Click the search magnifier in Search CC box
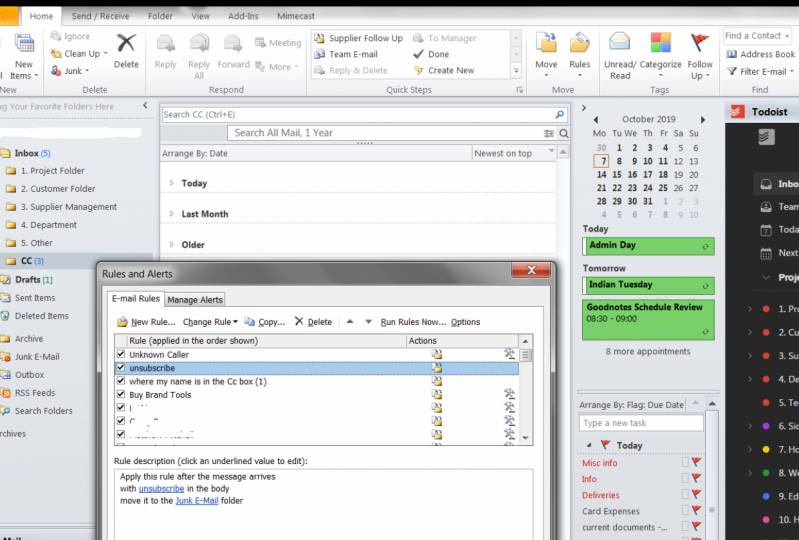This screenshot has height=540, width=799. pos(560,114)
